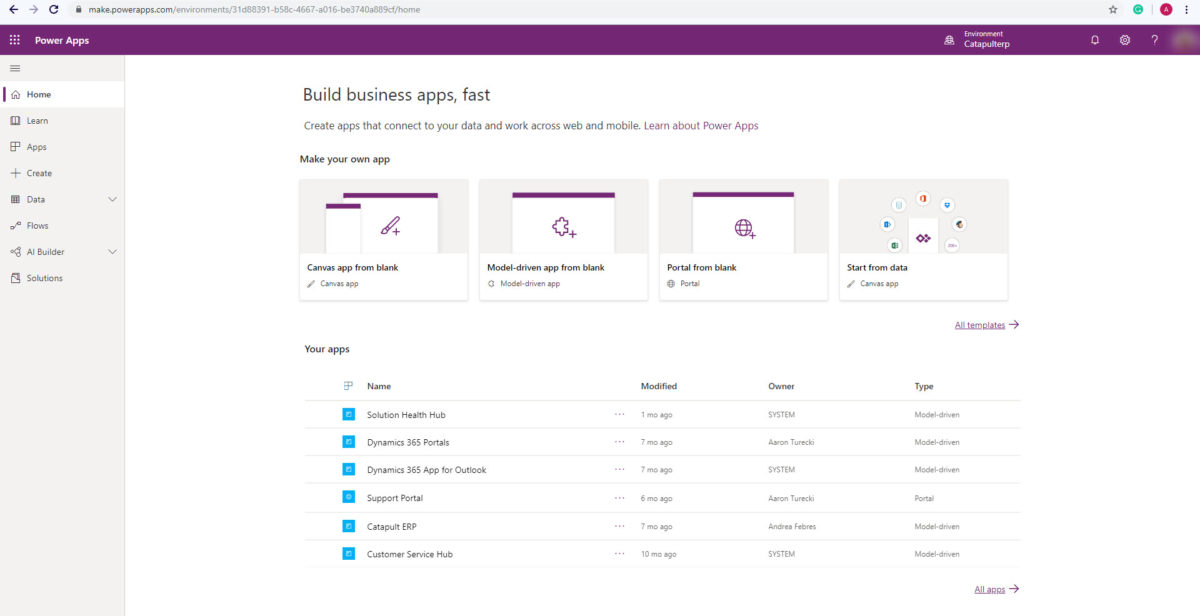Choose the Start from data card
The image size is (1200, 616).
[x=924, y=240]
